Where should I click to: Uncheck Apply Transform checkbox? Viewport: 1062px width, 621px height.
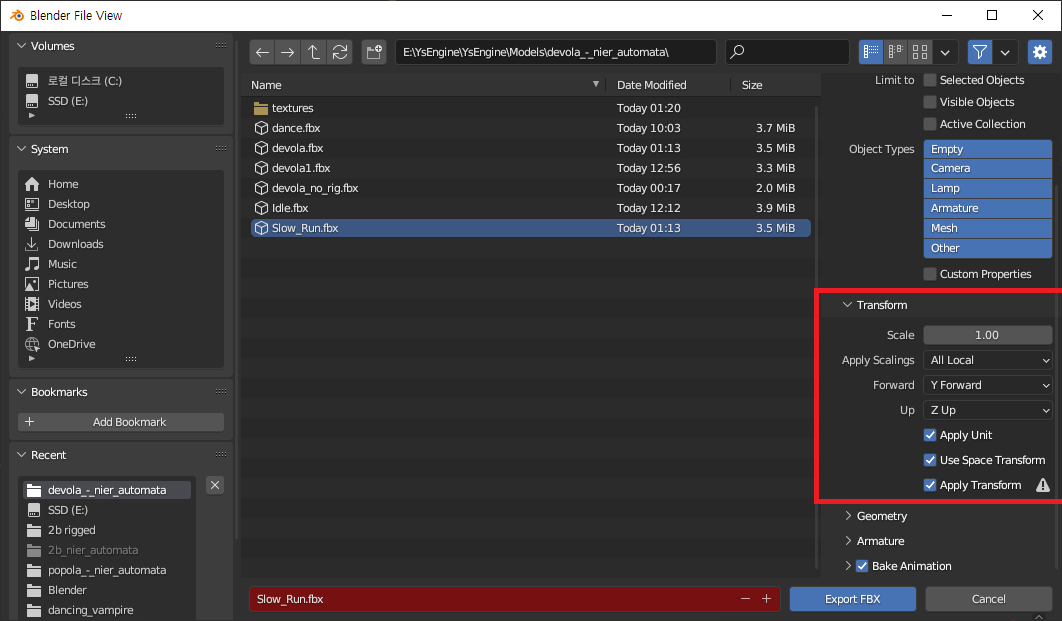pyautogui.click(x=930, y=486)
